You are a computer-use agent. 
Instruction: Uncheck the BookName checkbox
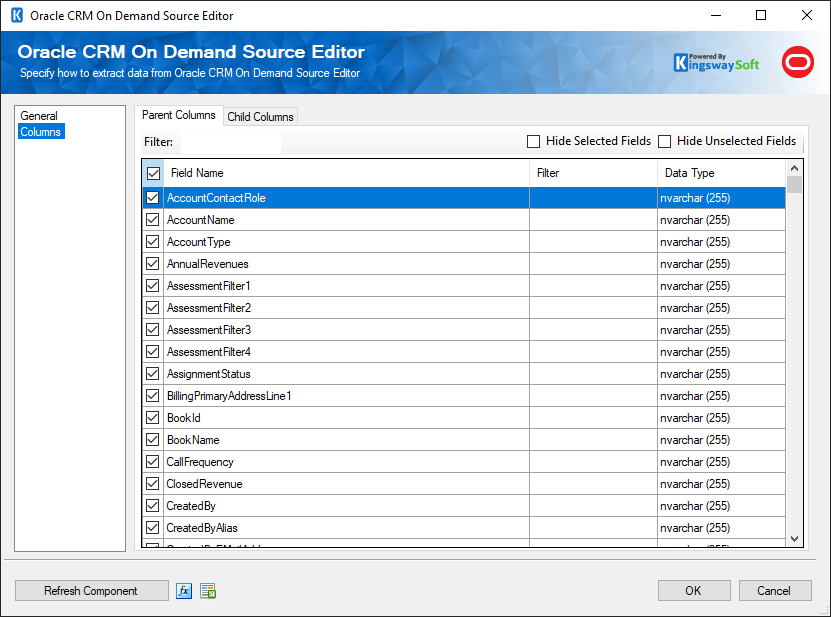[x=153, y=439]
